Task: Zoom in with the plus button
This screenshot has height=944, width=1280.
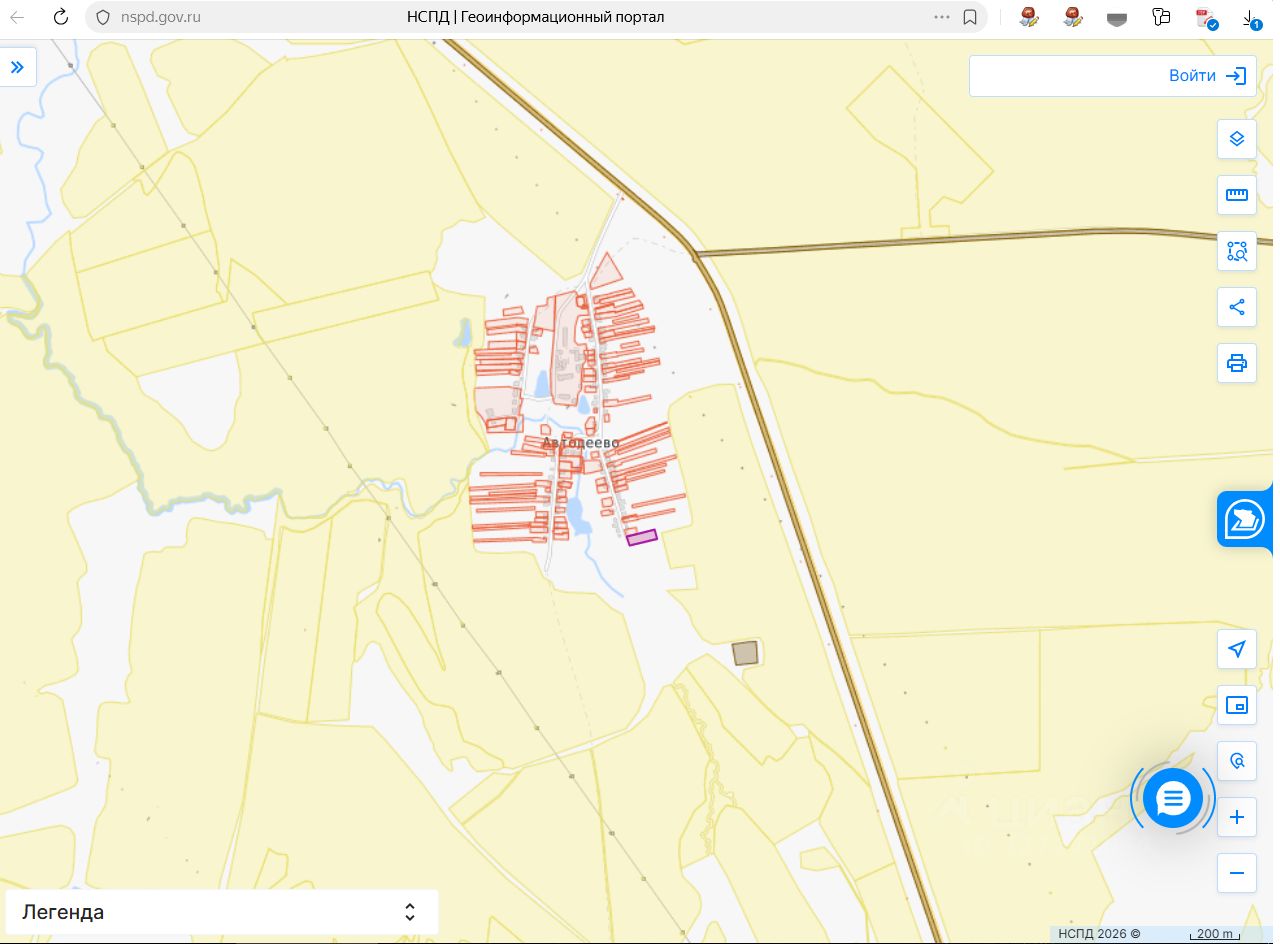Action: pyautogui.click(x=1236, y=817)
